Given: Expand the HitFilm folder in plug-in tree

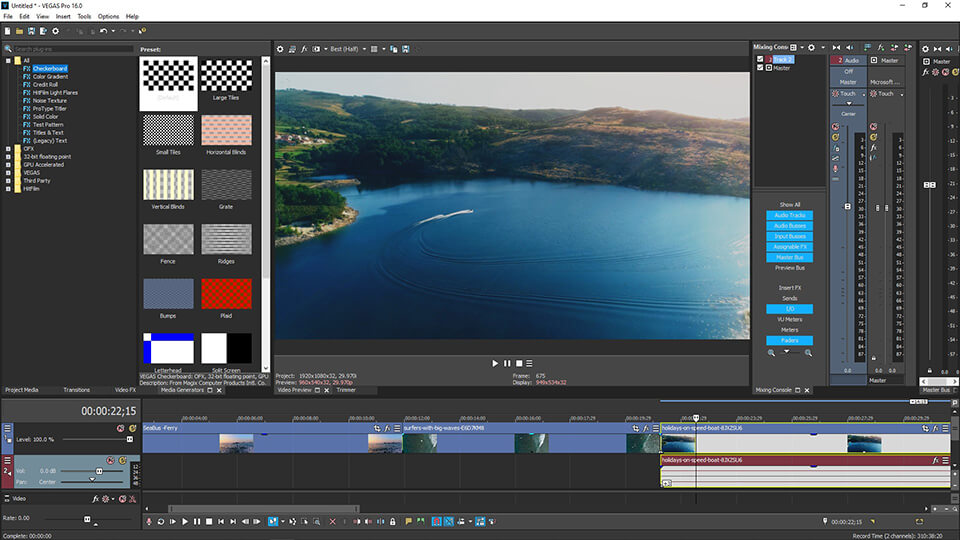Looking at the screenshot, I should 8,189.
